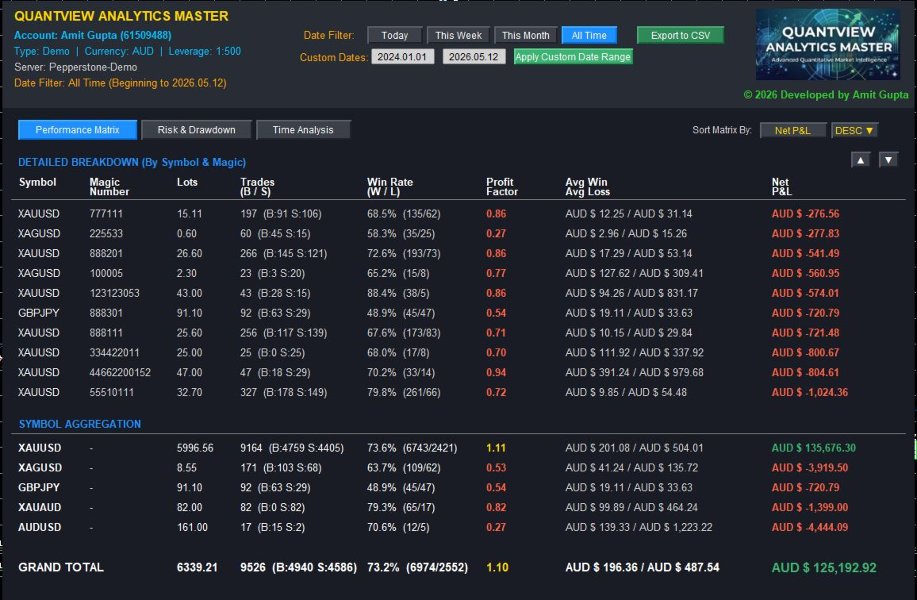This screenshot has width=917, height=600.
Task: Click grand total AUD $ 125,192.92
Action: (824, 568)
